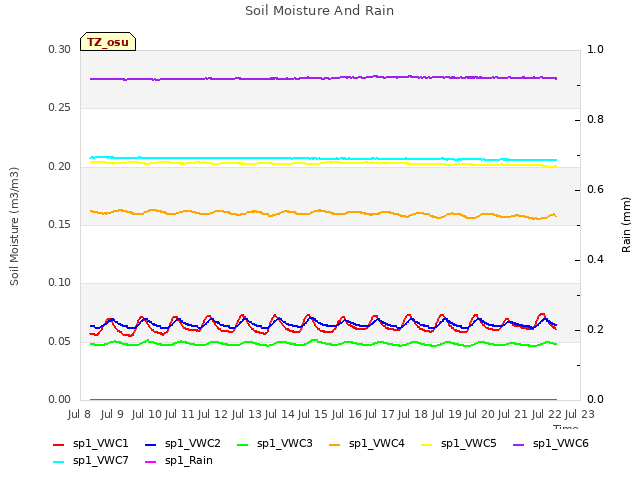
Task: Toggle sp1_VWC4 legend entry
Action: 367,444
